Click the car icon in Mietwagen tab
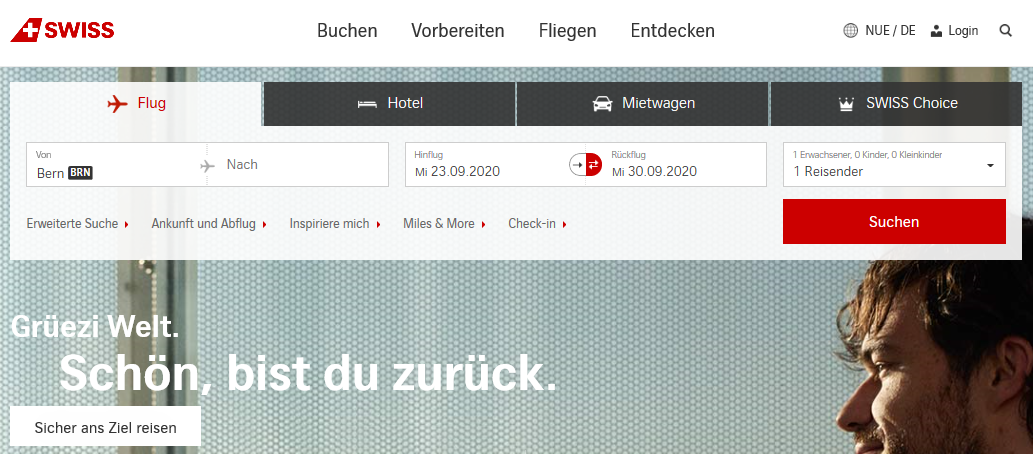The height and width of the screenshot is (454, 1033). coord(602,103)
